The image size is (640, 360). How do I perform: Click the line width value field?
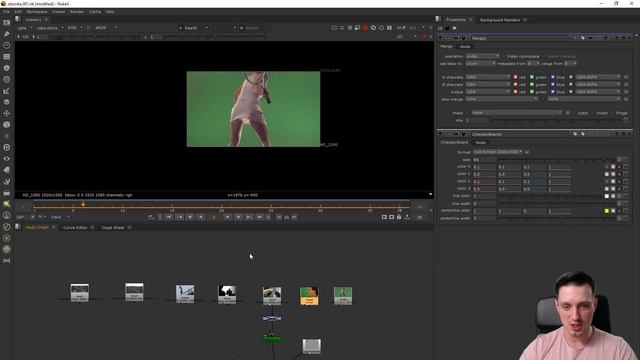tap(484, 204)
